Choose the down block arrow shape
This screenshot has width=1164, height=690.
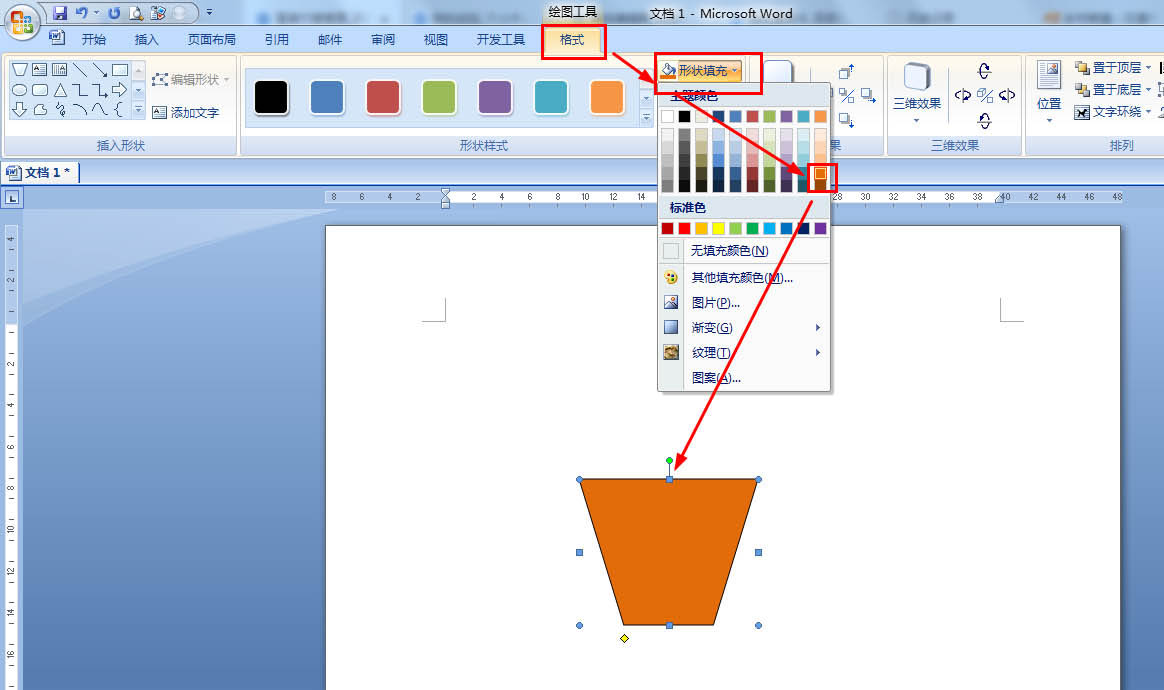pos(20,110)
